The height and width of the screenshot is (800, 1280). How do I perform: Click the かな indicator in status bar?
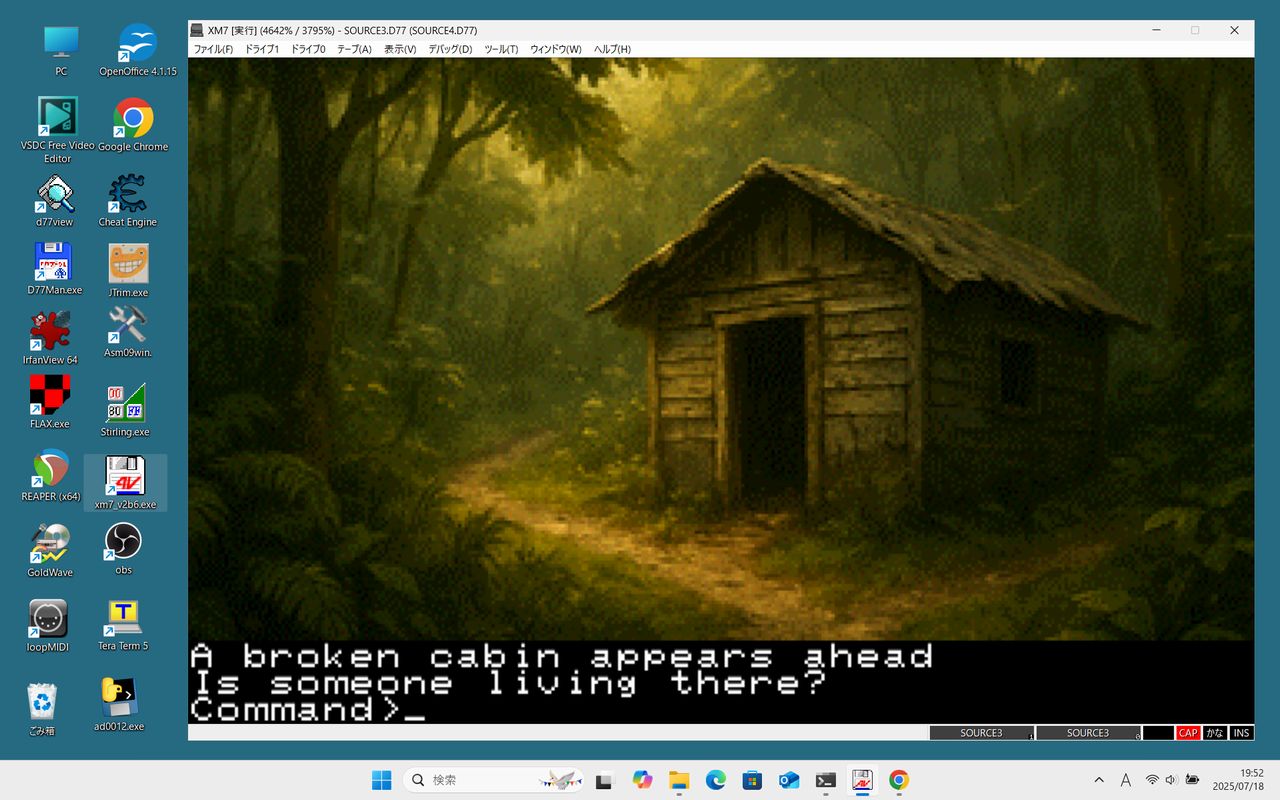[x=1215, y=733]
